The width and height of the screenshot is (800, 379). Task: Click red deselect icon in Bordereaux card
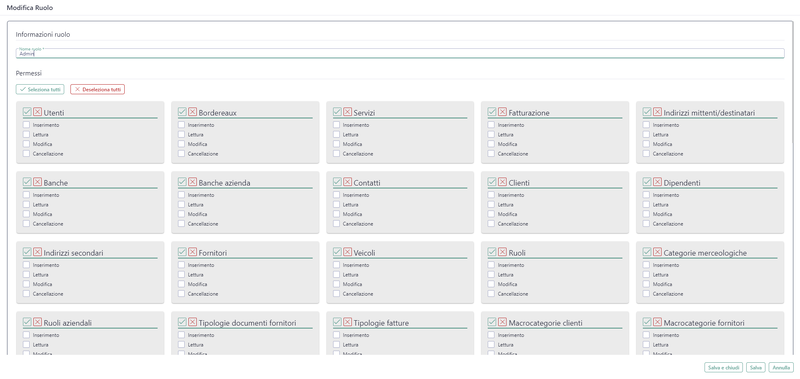tap(192, 112)
